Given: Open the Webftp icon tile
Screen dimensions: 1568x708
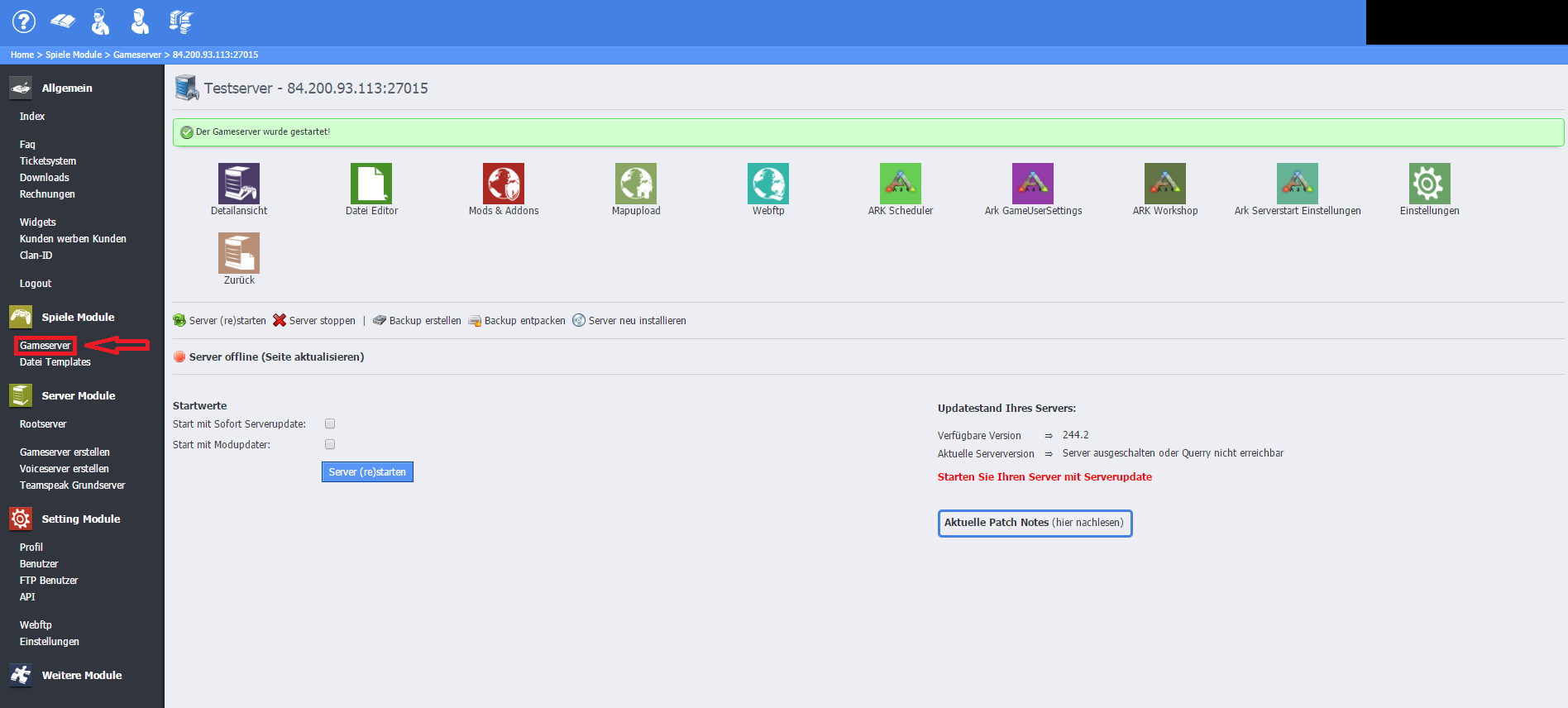Looking at the screenshot, I should click(x=768, y=184).
